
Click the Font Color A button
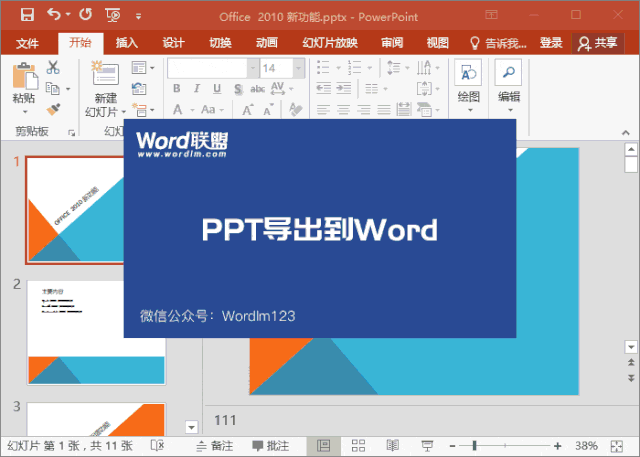[178, 109]
